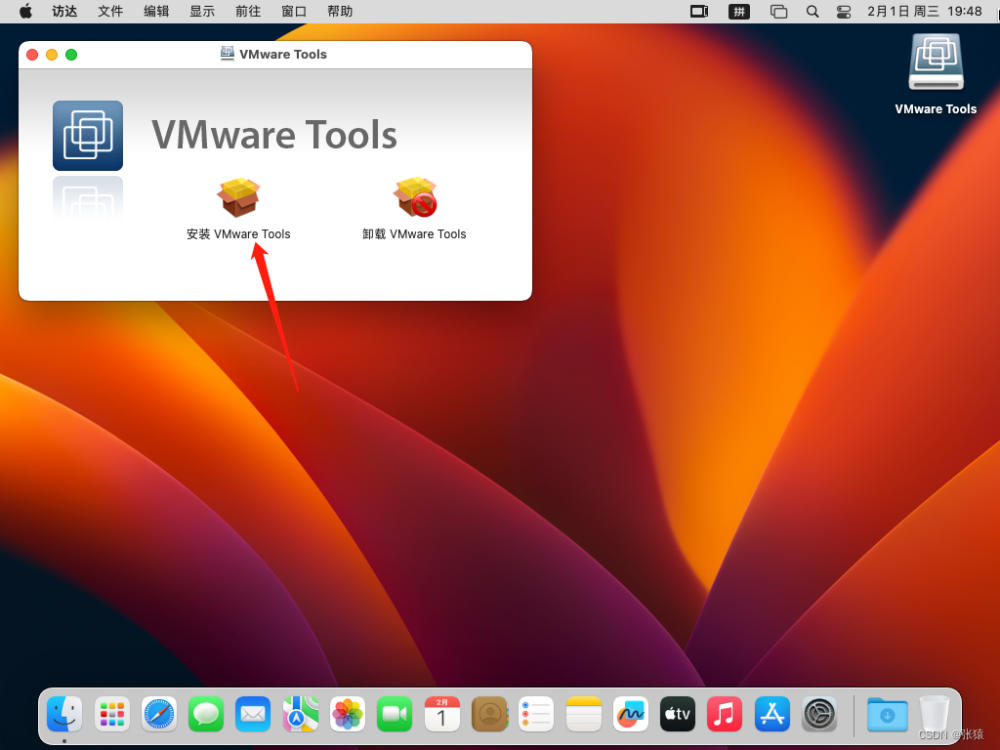Click the screen recording camera icon in menu bar
Image resolution: width=1000 pixels, height=750 pixels.
(700, 11)
